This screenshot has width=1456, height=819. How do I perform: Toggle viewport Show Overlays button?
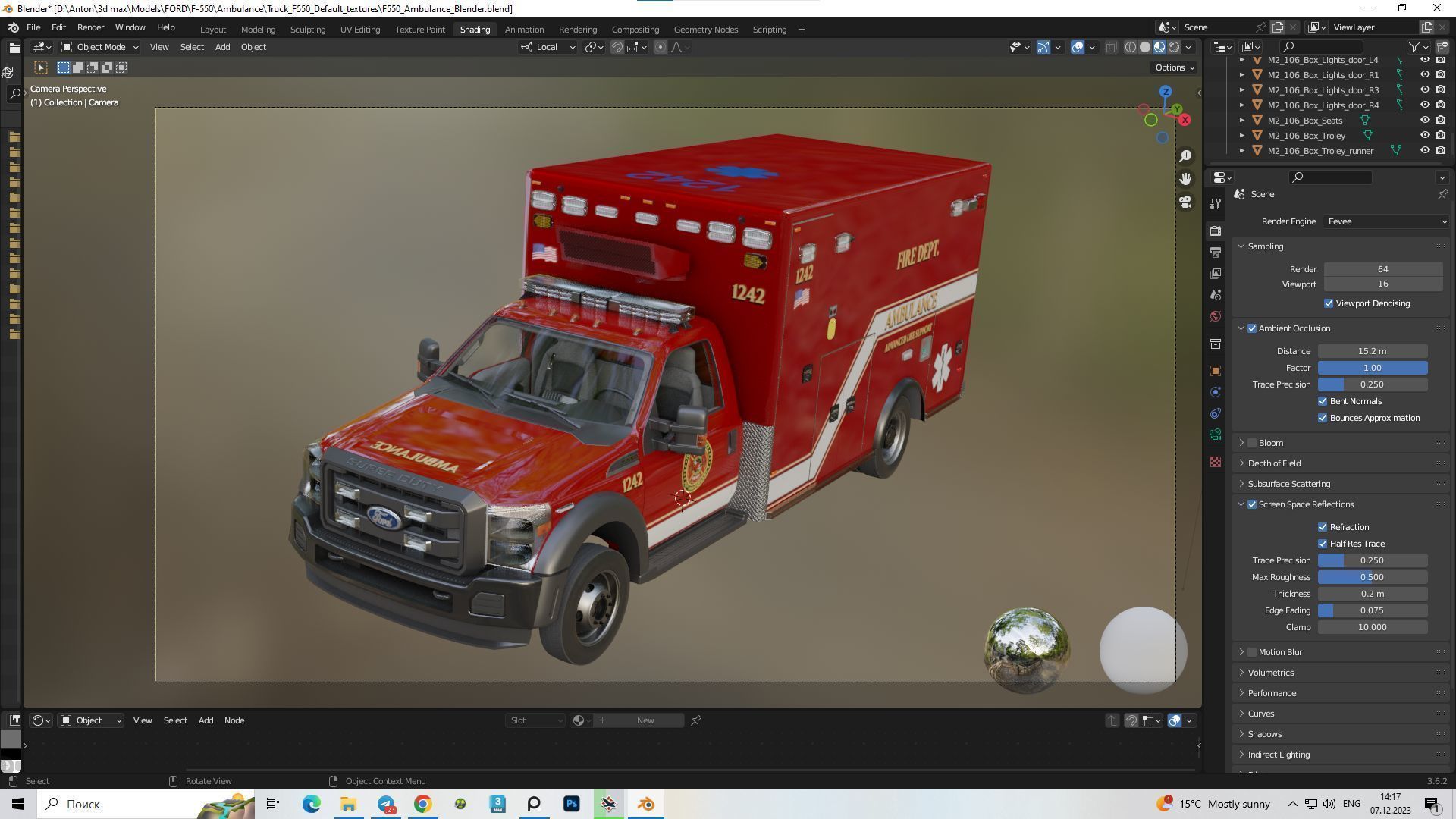click(1078, 47)
